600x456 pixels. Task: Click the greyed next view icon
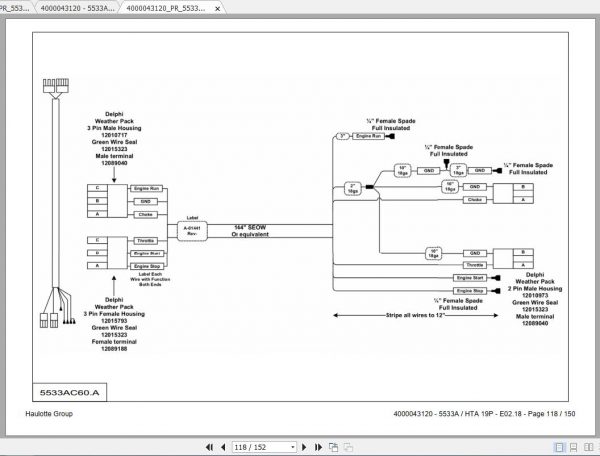[x=348, y=447]
